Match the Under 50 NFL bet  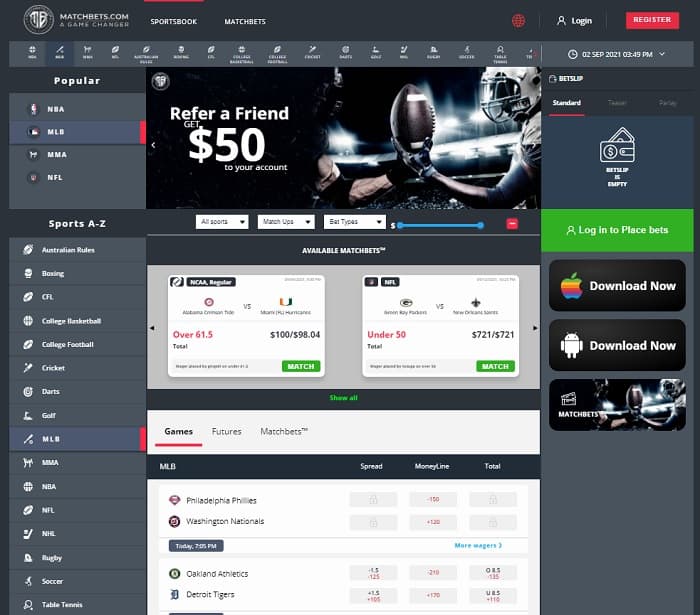tap(495, 366)
